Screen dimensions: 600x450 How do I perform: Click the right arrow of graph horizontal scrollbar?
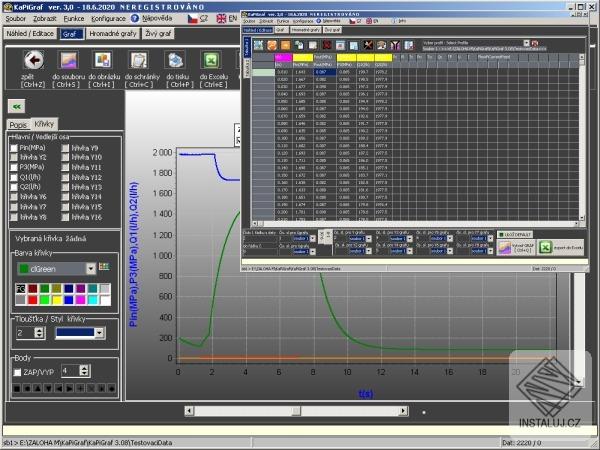pos(403,411)
